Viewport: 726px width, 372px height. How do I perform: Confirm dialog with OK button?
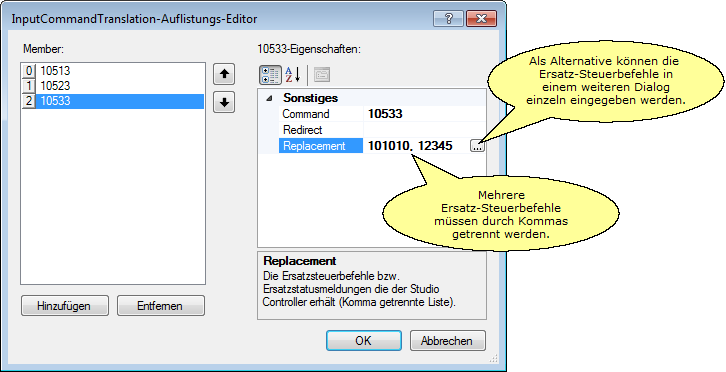point(363,340)
